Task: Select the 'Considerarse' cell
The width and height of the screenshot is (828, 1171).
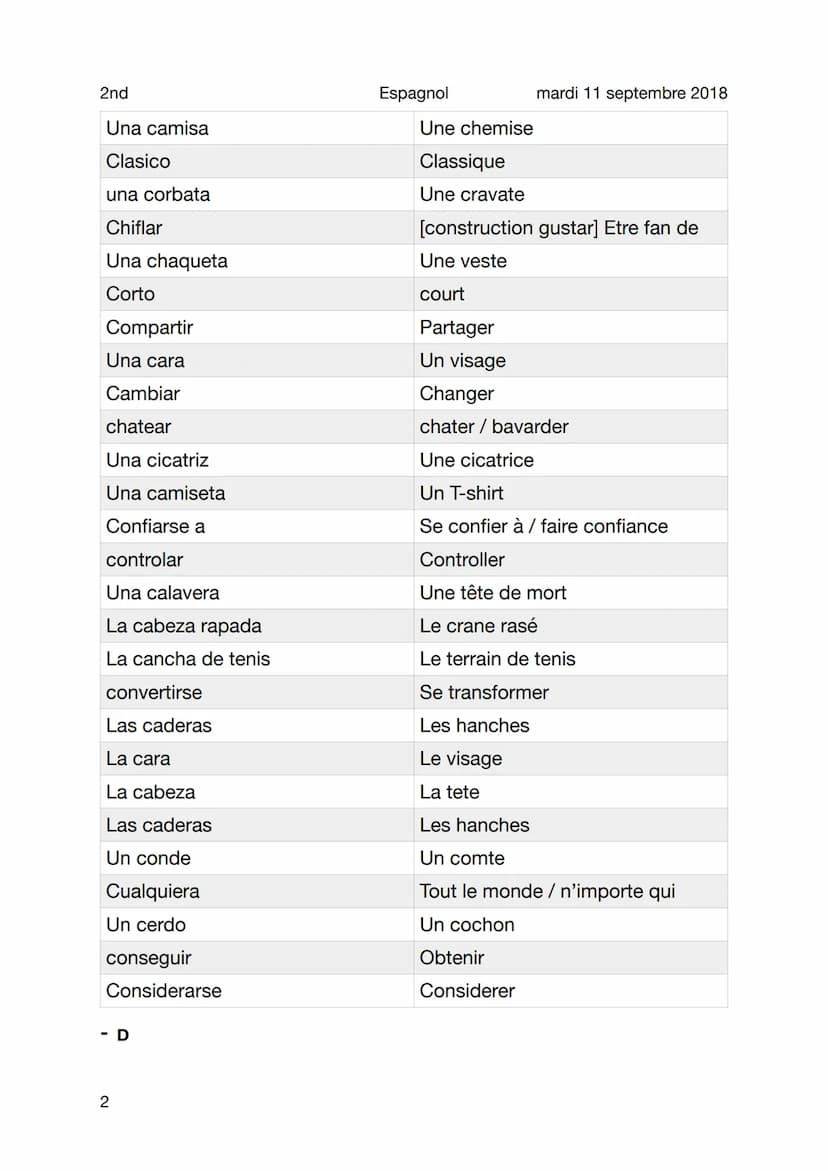Action: 257,991
